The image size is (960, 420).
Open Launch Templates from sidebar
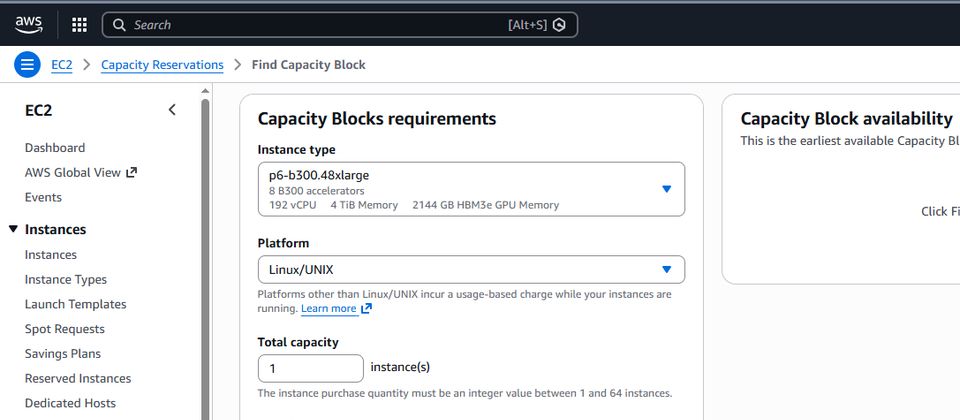pyautogui.click(x=75, y=304)
